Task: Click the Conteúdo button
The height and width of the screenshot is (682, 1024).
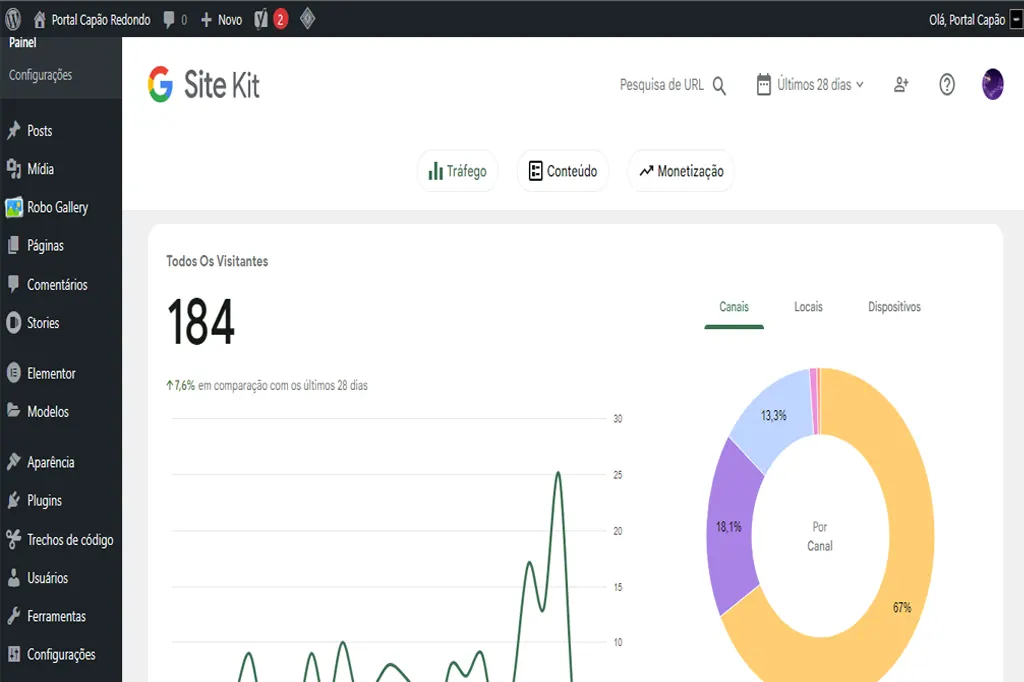Action: click(x=562, y=170)
